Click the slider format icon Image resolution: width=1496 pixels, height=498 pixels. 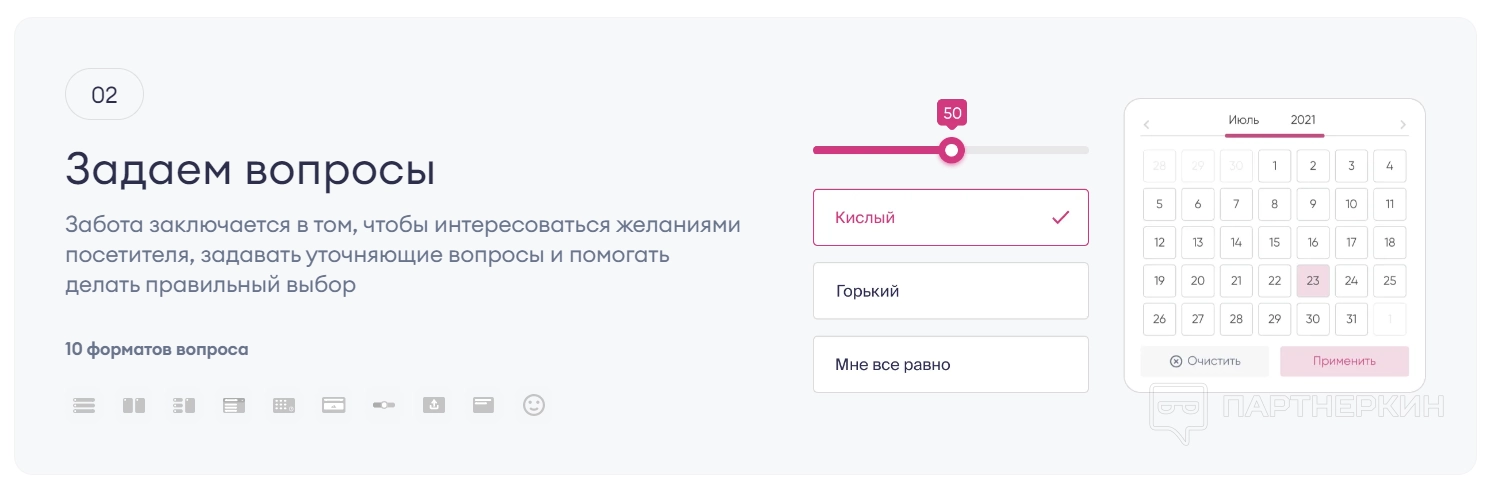(x=384, y=405)
